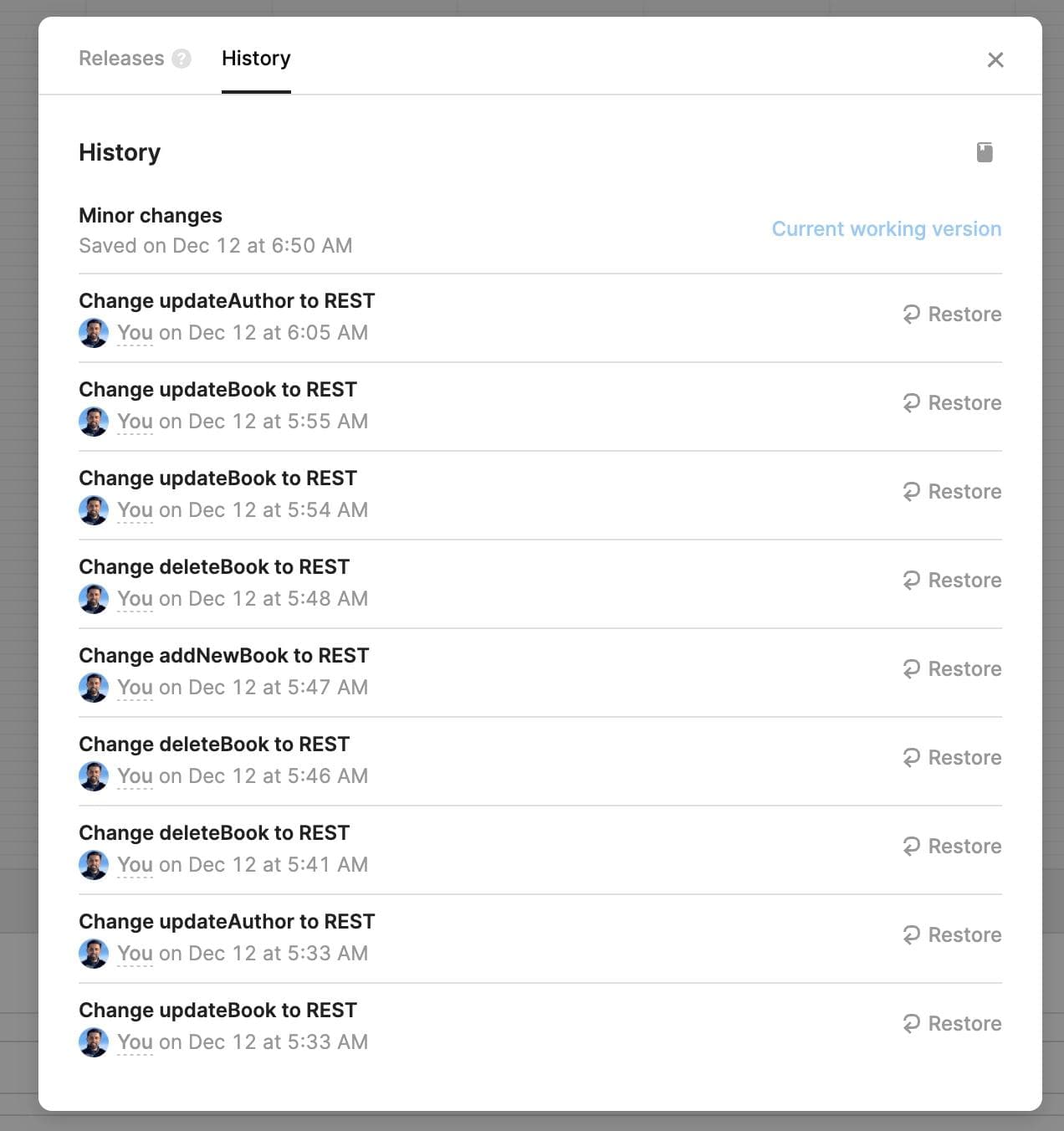
Task: Click the avatar on 5:41 AM deleteBook entry
Action: [x=94, y=865]
